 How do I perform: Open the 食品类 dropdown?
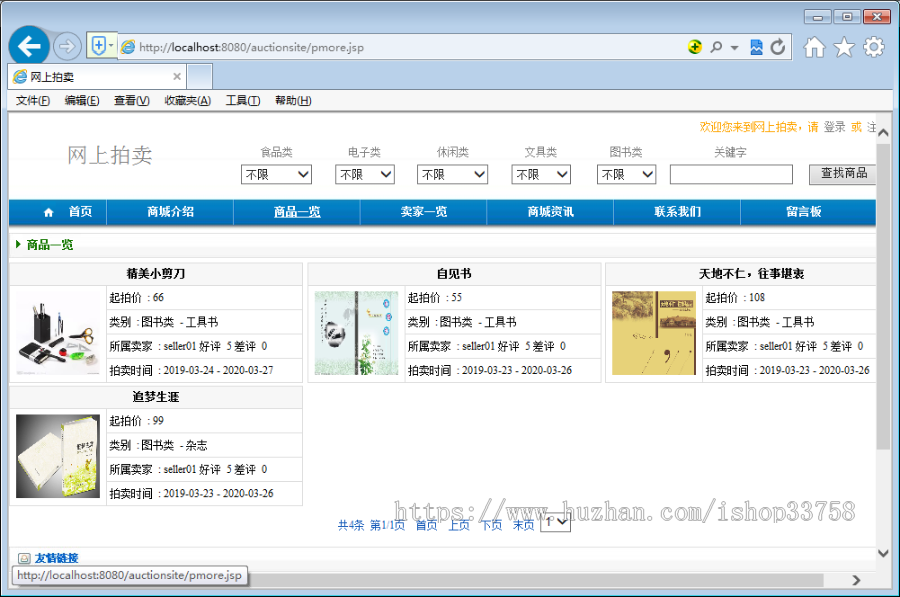277,174
